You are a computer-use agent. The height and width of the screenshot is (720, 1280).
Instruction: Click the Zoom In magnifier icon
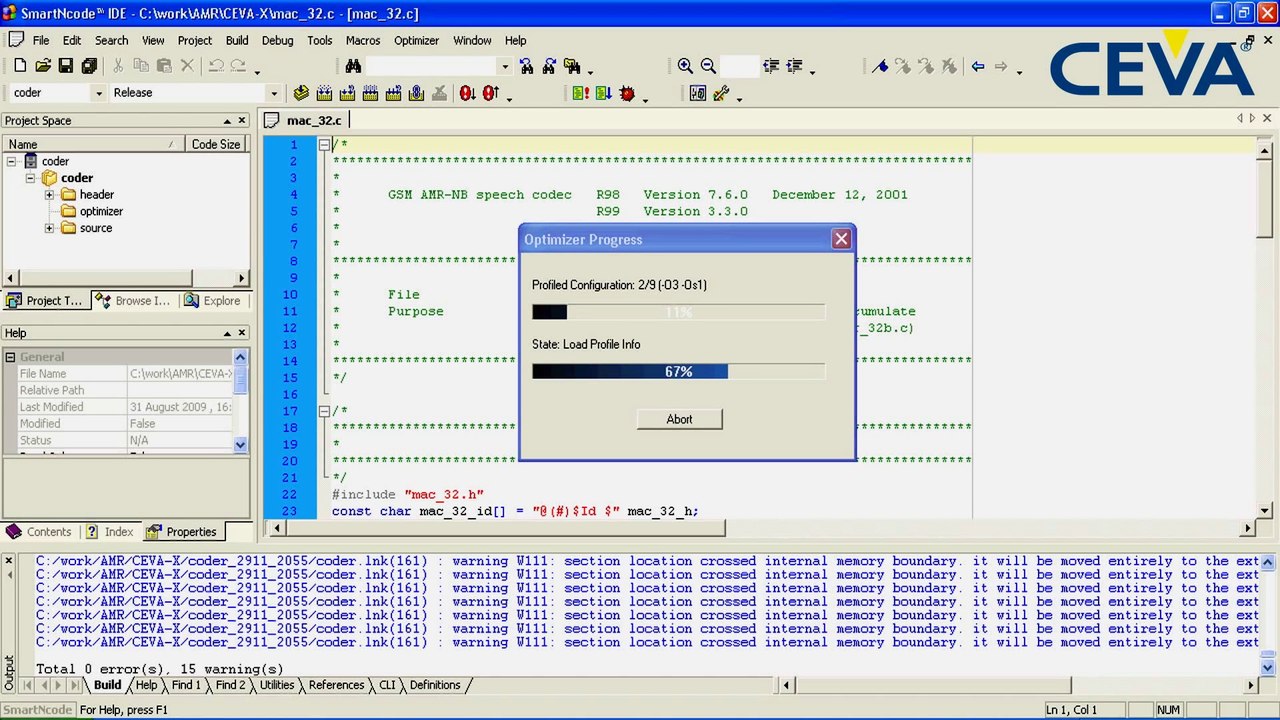[x=685, y=66]
